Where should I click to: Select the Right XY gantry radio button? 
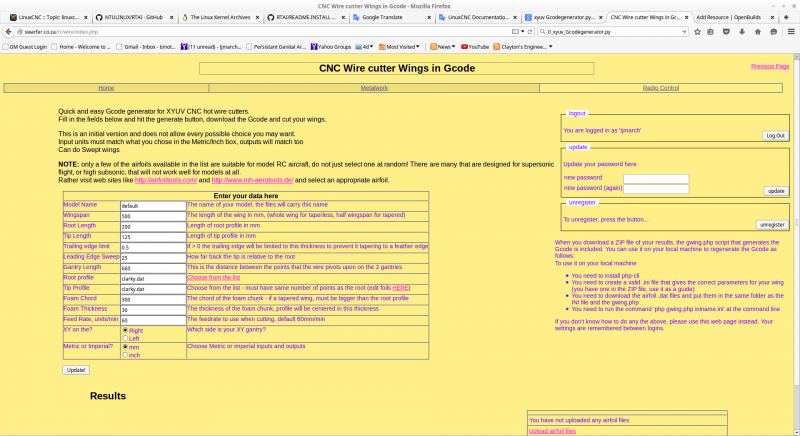pyautogui.click(x=125, y=329)
